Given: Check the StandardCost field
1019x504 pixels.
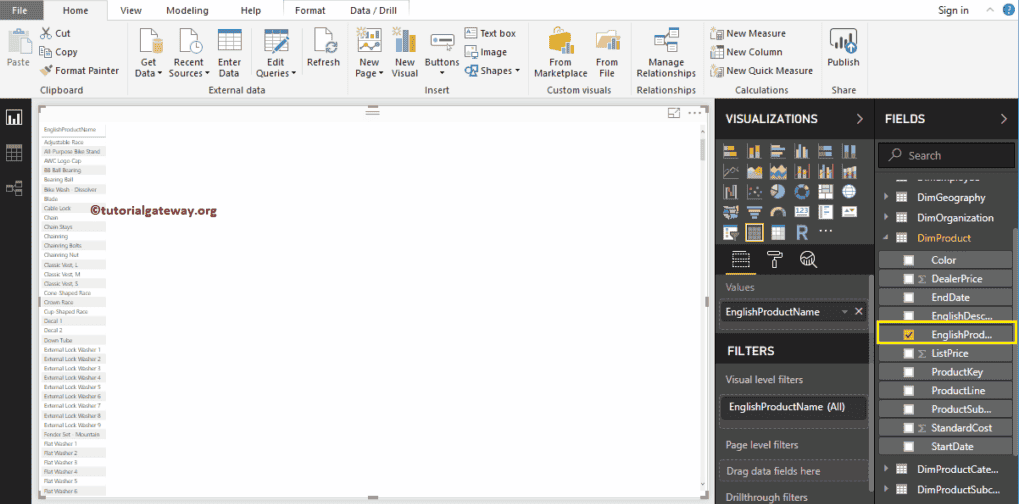Looking at the screenshot, I should tap(909, 428).
